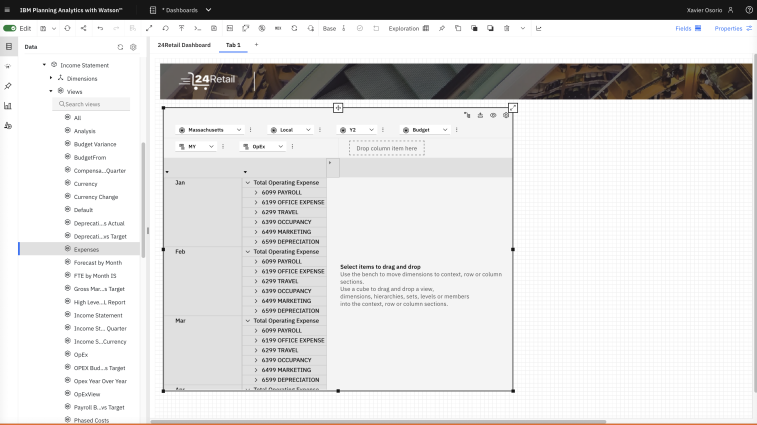Open the save options dropdown arrow
This screenshot has height=425, width=757.
(54, 28)
